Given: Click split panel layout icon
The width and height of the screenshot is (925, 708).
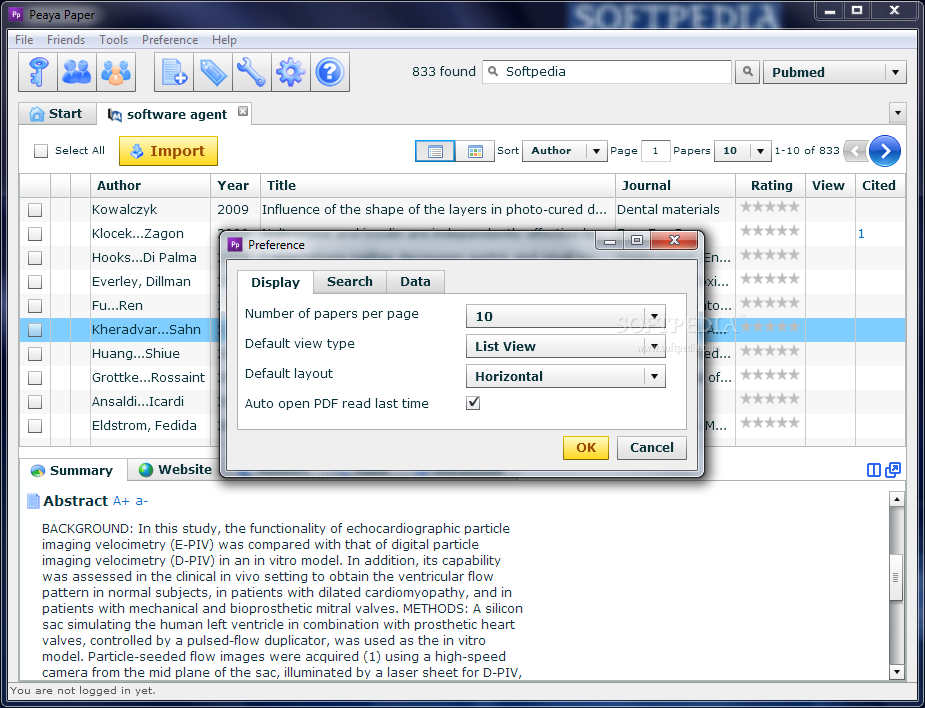Looking at the screenshot, I should pyautogui.click(x=874, y=470).
